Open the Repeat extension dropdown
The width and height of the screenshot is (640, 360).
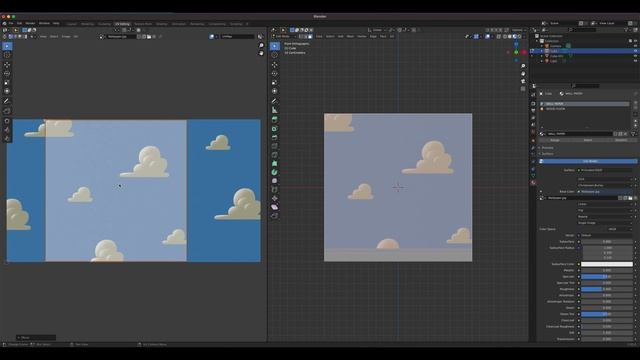click(606, 217)
